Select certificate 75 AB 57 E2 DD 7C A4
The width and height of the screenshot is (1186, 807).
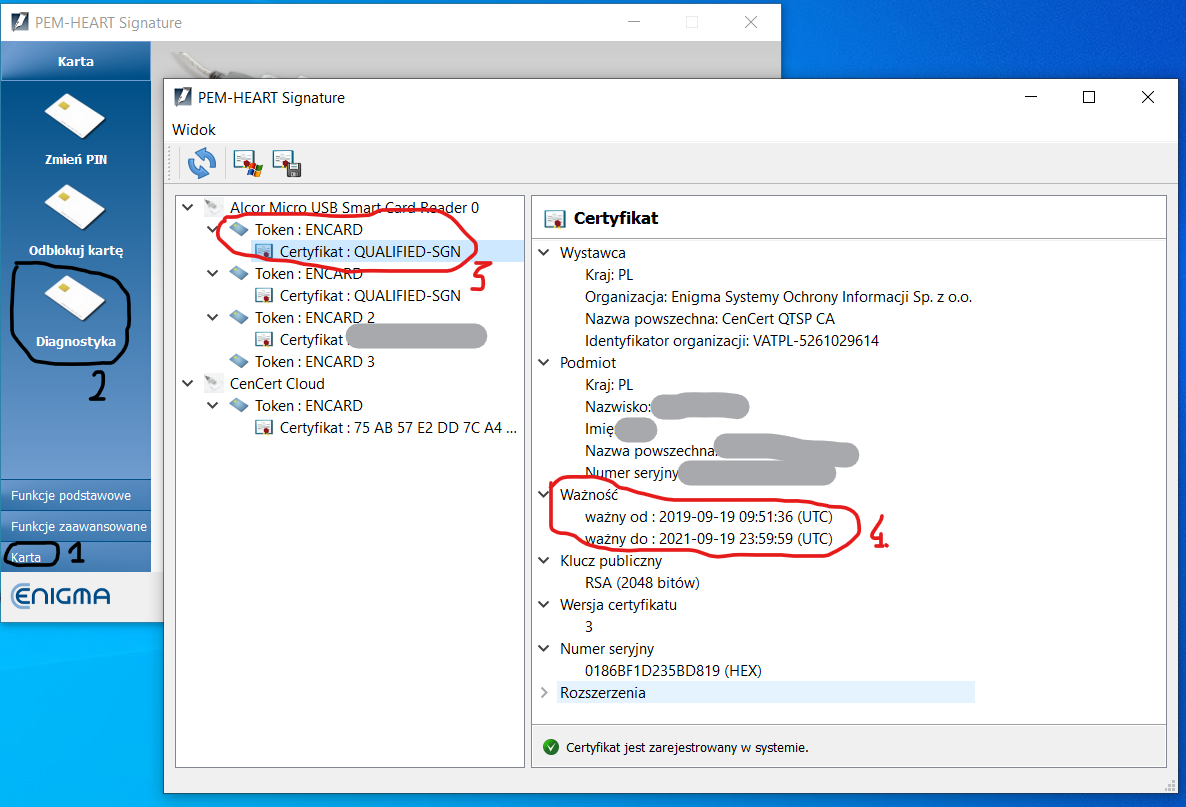(398, 427)
